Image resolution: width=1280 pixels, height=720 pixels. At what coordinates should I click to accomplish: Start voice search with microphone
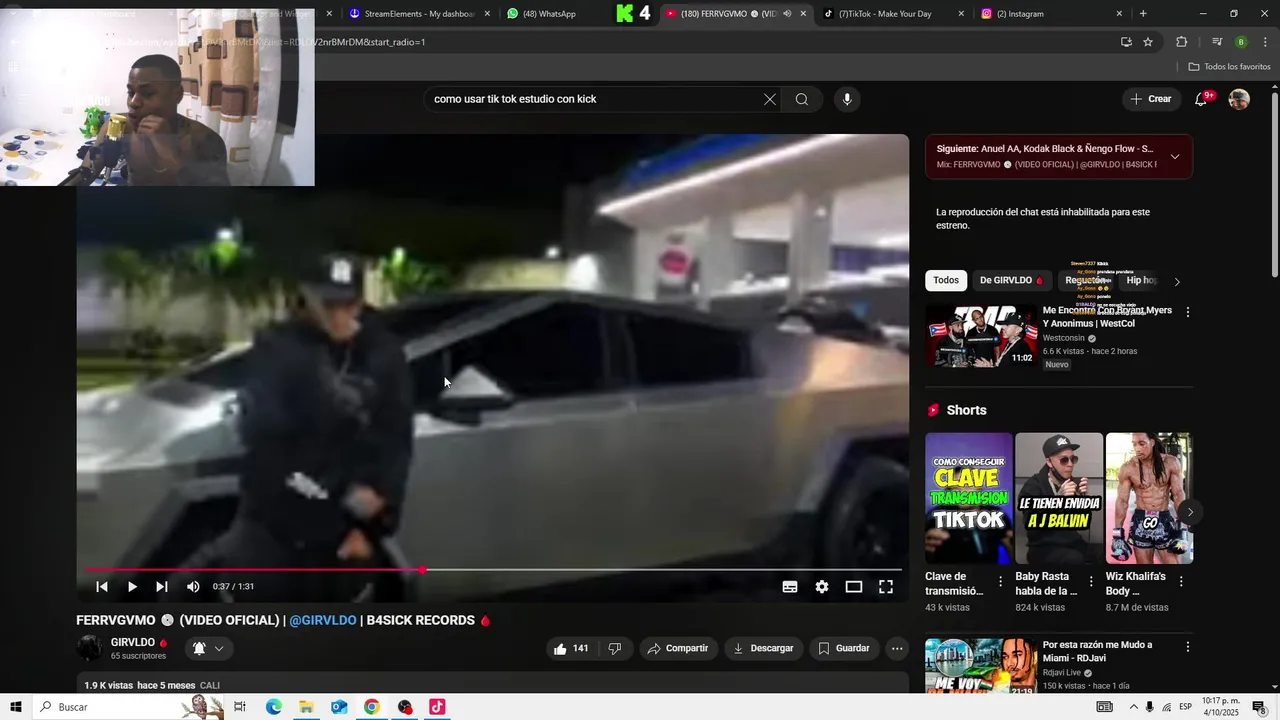pyautogui.click(x=847, y=99)
